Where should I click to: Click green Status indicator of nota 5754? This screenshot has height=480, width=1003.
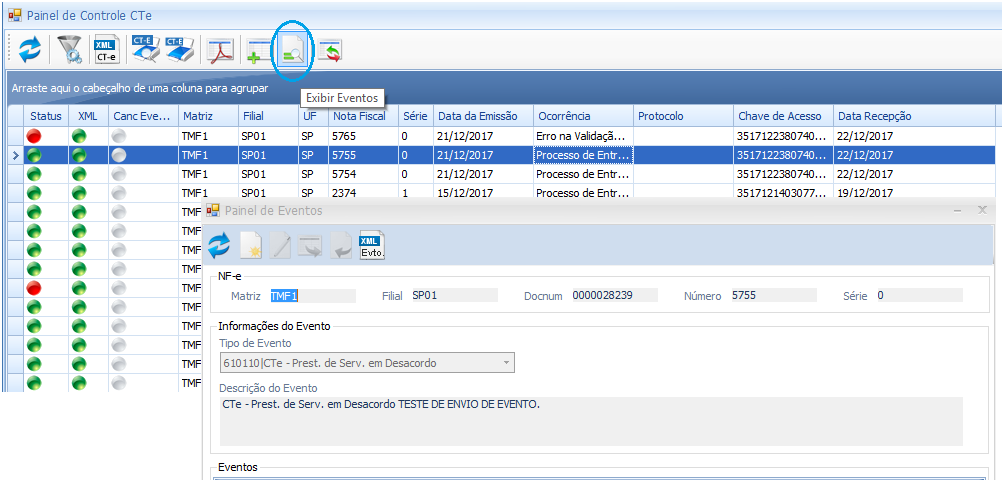click(34, 174)
